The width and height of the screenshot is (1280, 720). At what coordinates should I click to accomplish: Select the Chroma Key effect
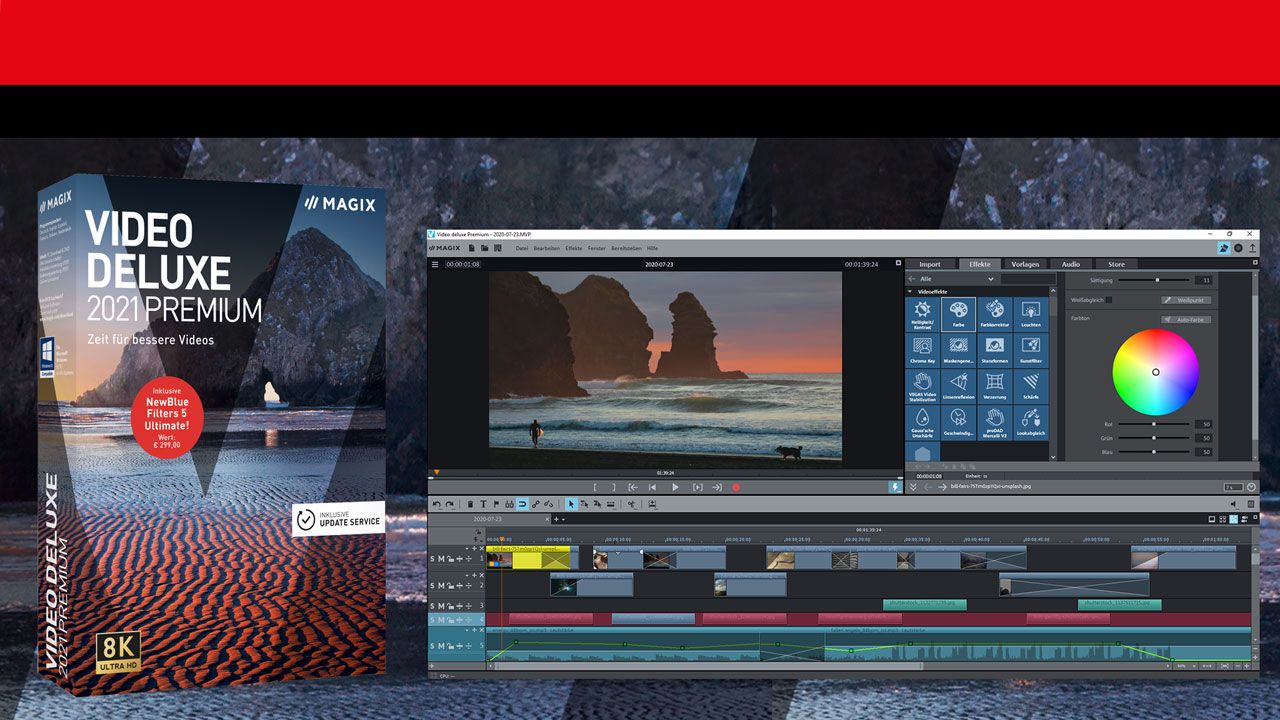pos(922,350)
